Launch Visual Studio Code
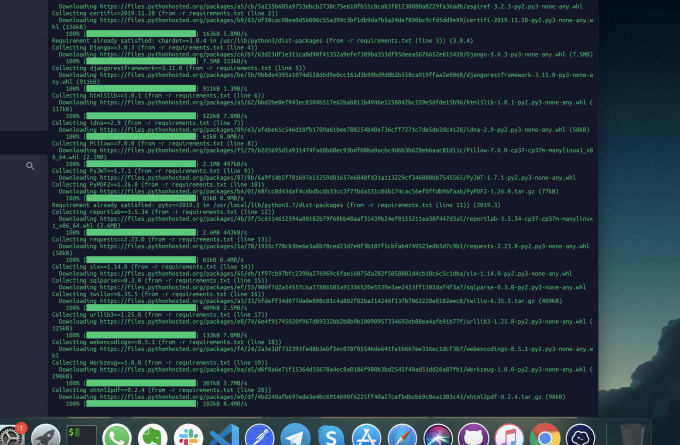The width and height of the screenshot is (680, 445). point(224,435)
